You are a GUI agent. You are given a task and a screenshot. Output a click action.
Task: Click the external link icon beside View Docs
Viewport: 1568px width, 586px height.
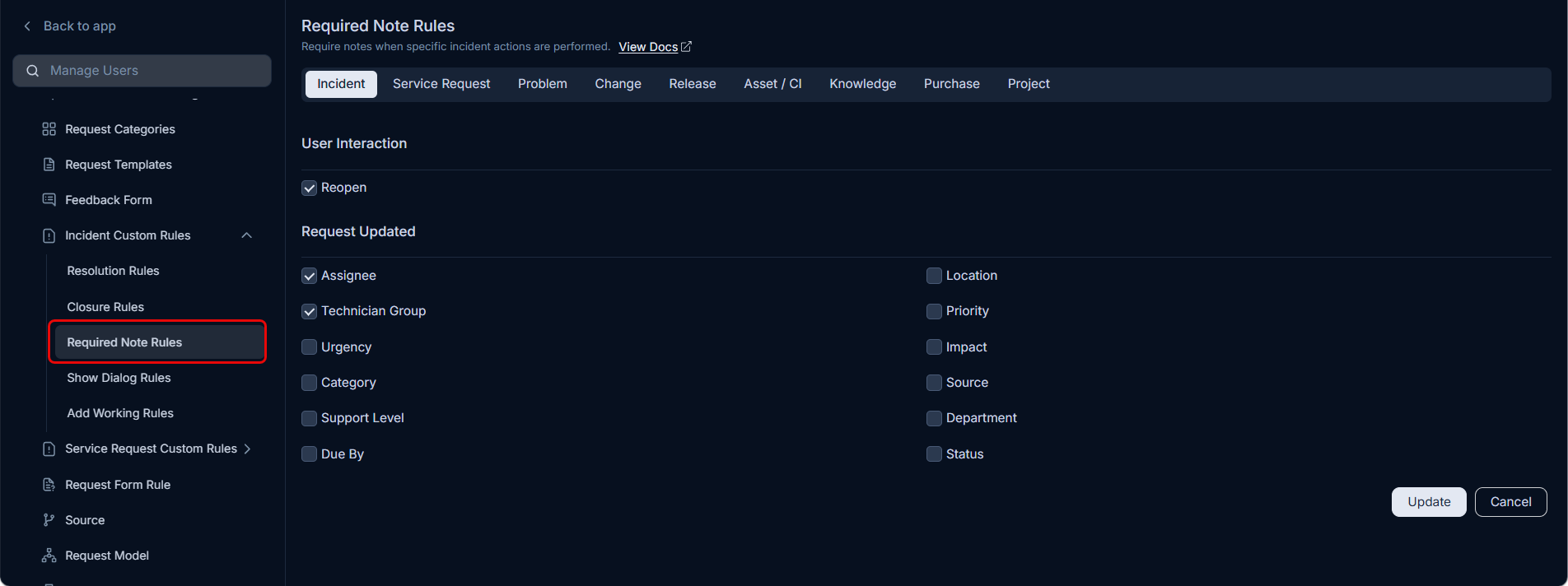(686, 47)
